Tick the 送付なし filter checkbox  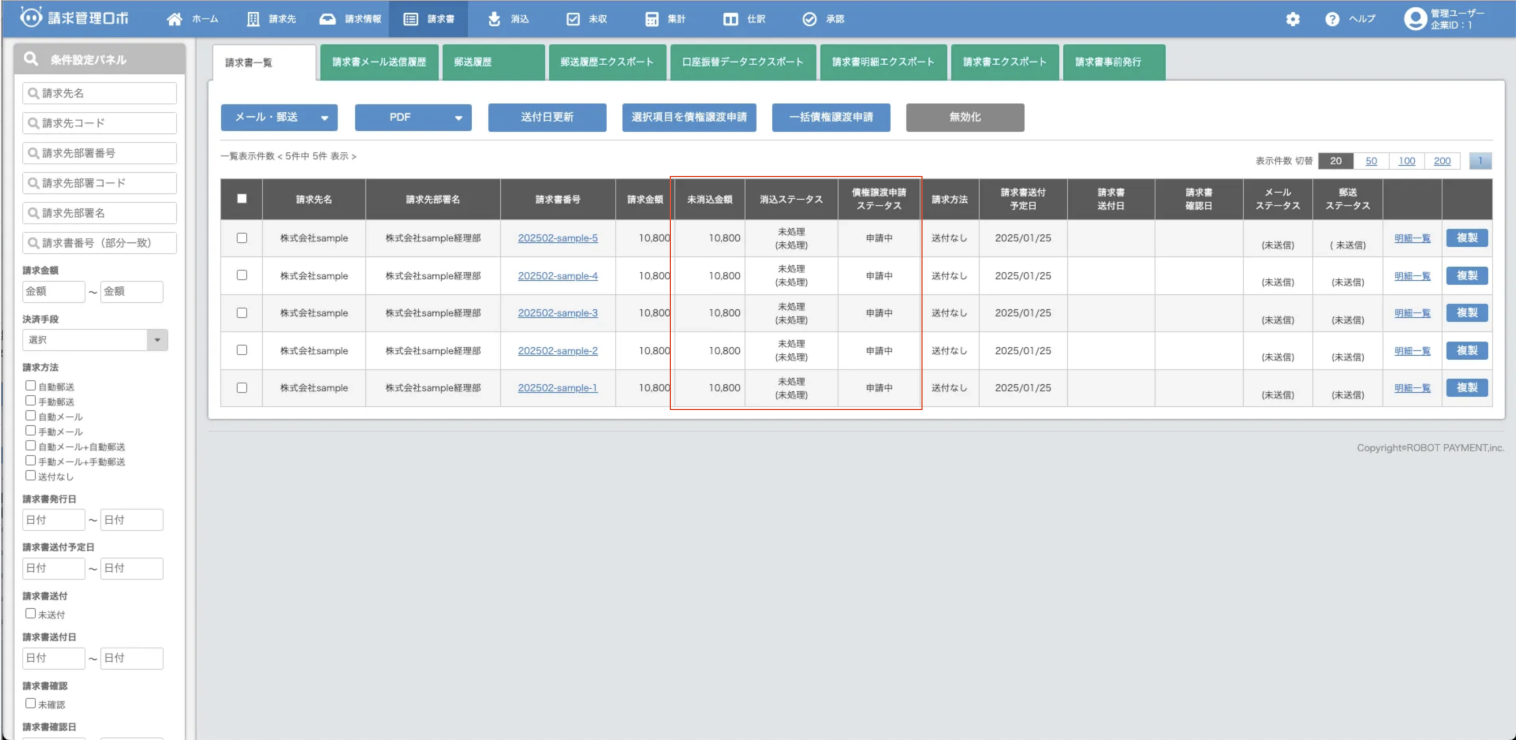click(x=31, y=476)
